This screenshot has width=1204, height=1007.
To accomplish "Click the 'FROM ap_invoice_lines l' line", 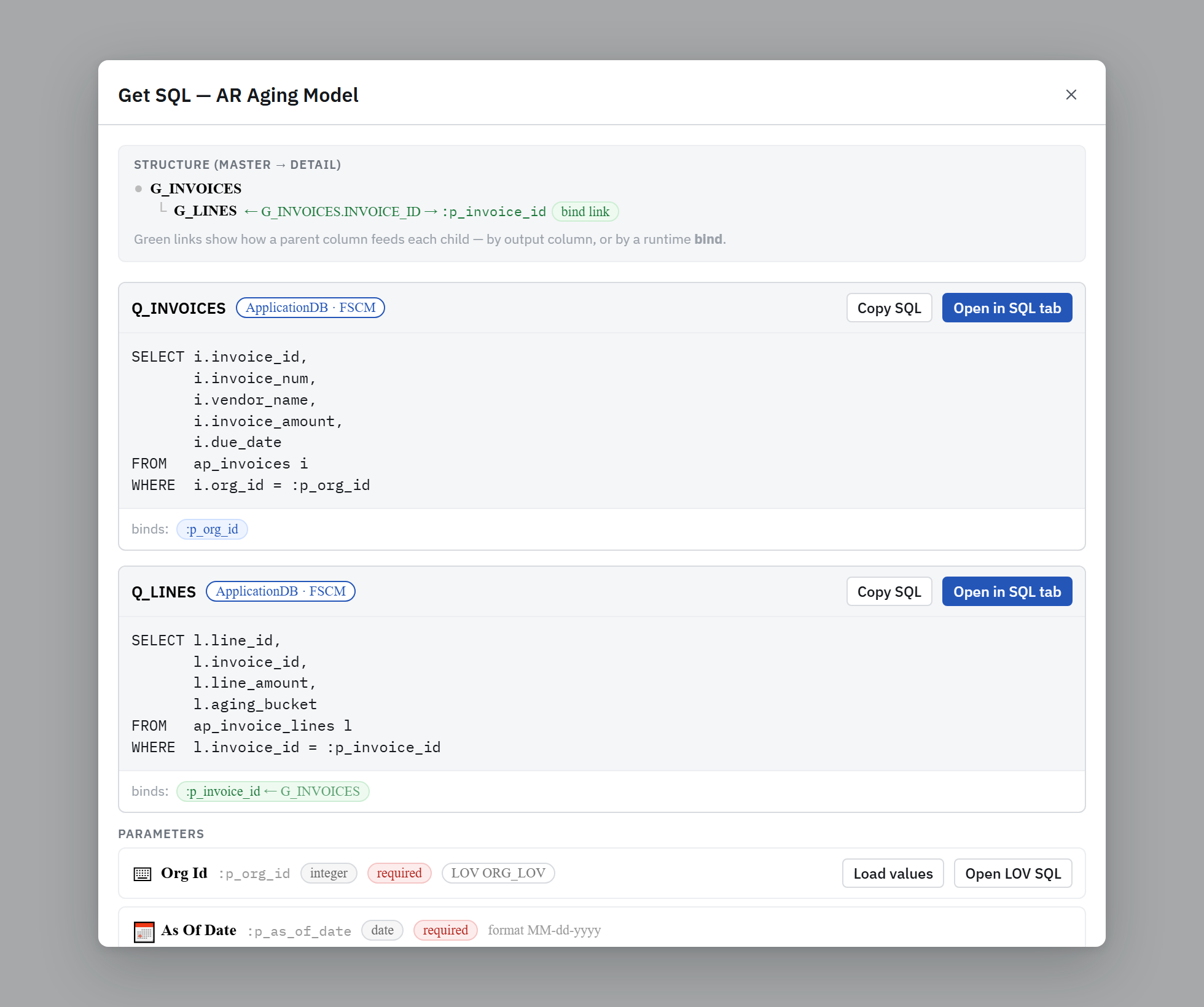I will [x=242, y=726].
